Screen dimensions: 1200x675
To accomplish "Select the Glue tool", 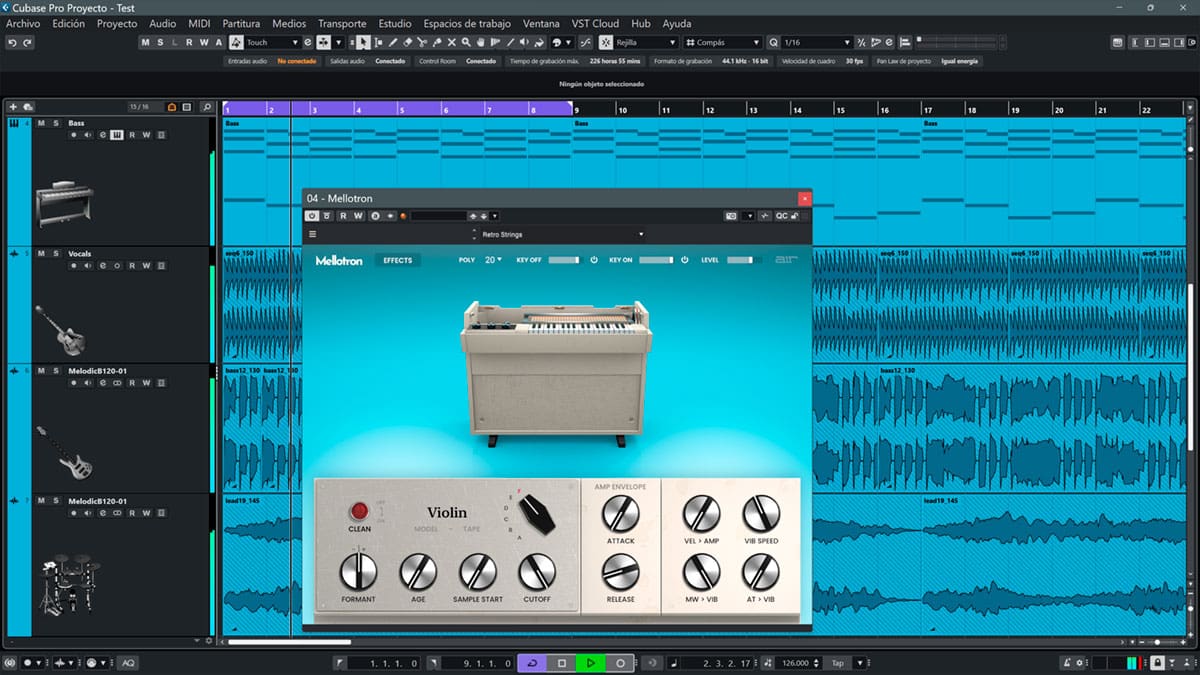I will [x=437, y=43].
